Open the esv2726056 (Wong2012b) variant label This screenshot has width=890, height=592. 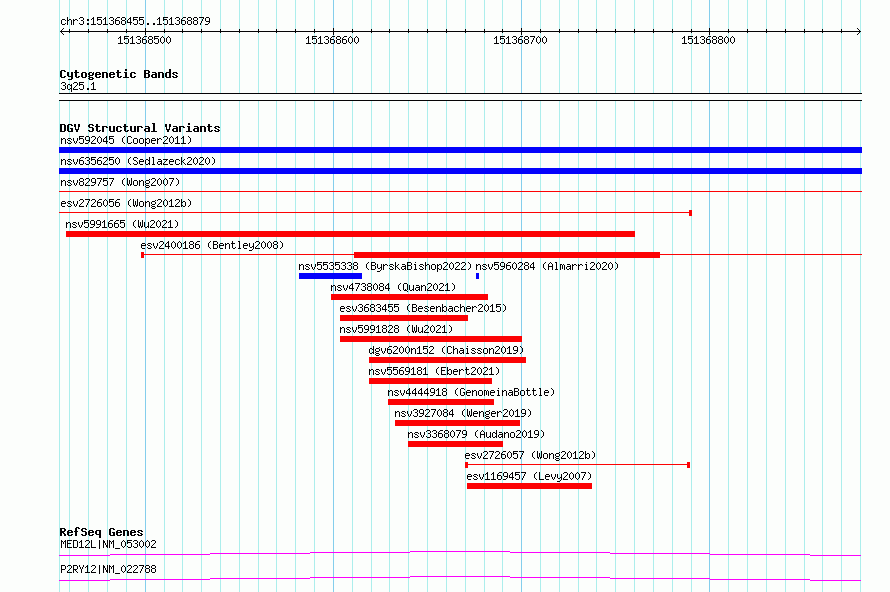pyautogui.click(x=126, y=203)
